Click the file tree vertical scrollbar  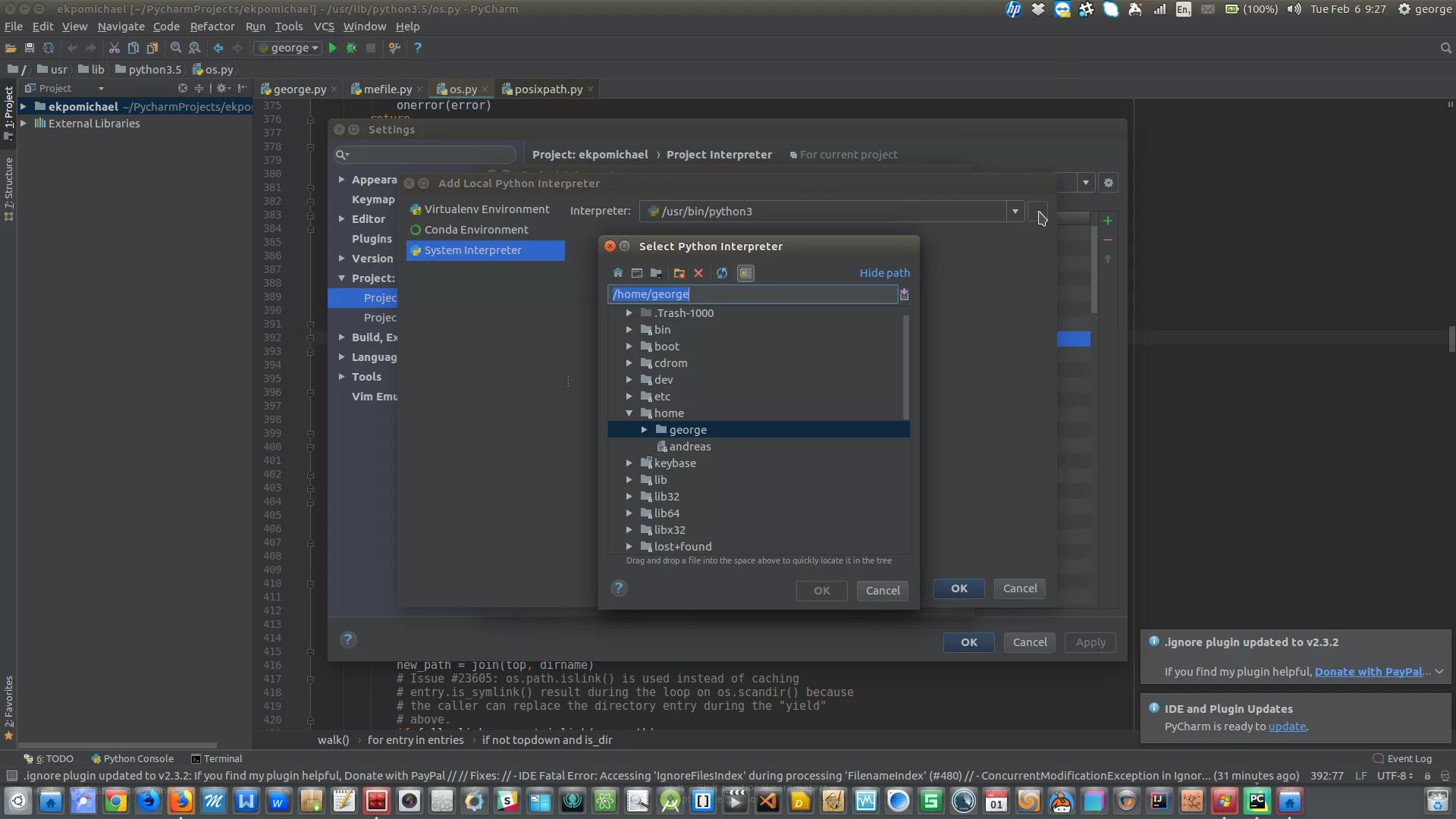905,368
